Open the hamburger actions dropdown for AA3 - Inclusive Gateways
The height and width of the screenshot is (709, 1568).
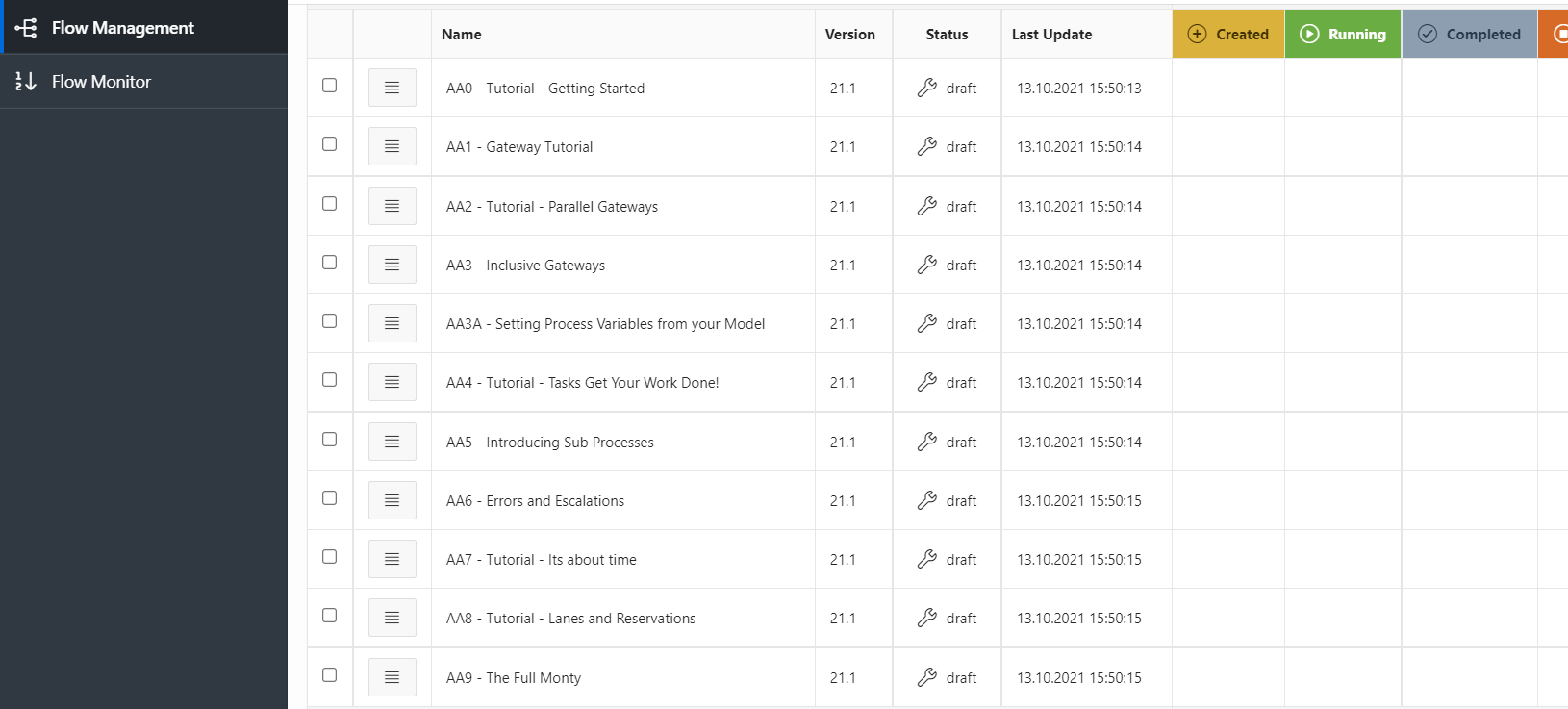(x=392, y=264)
